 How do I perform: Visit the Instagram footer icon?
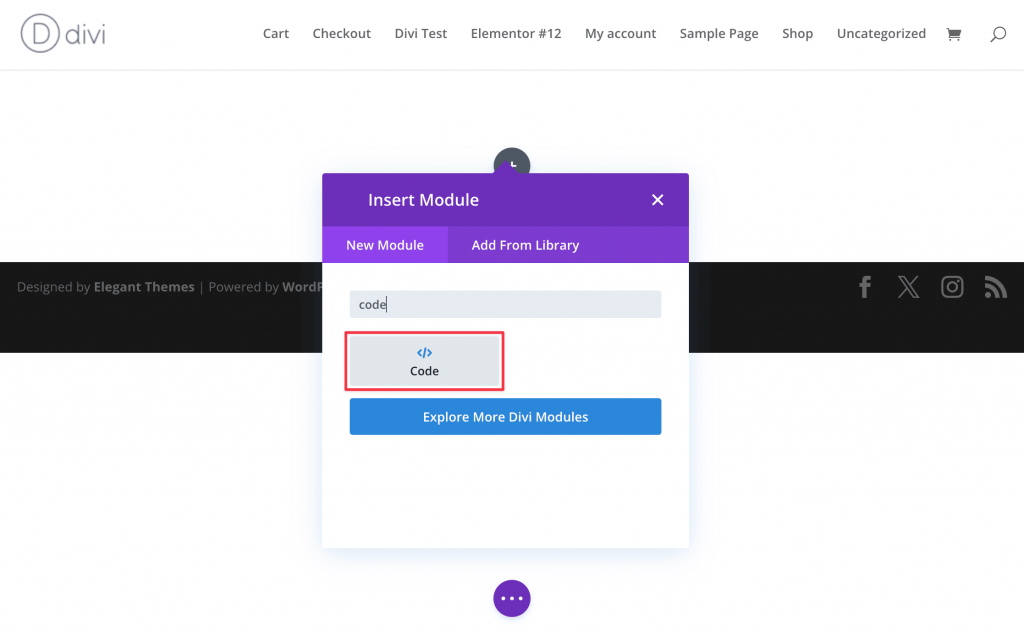(952, 287)
